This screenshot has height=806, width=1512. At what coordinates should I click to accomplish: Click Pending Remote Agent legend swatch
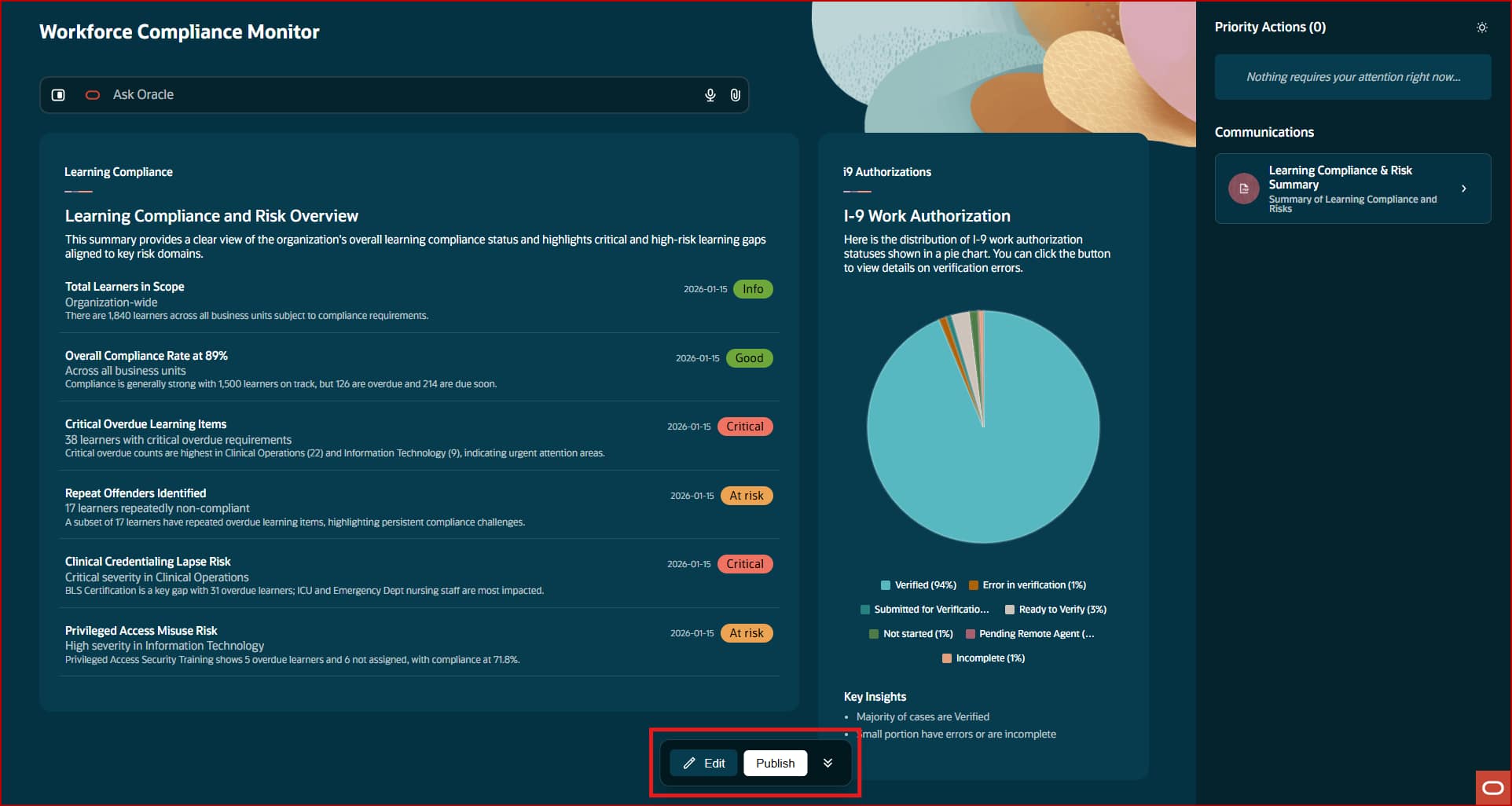[x=971, y=634]
